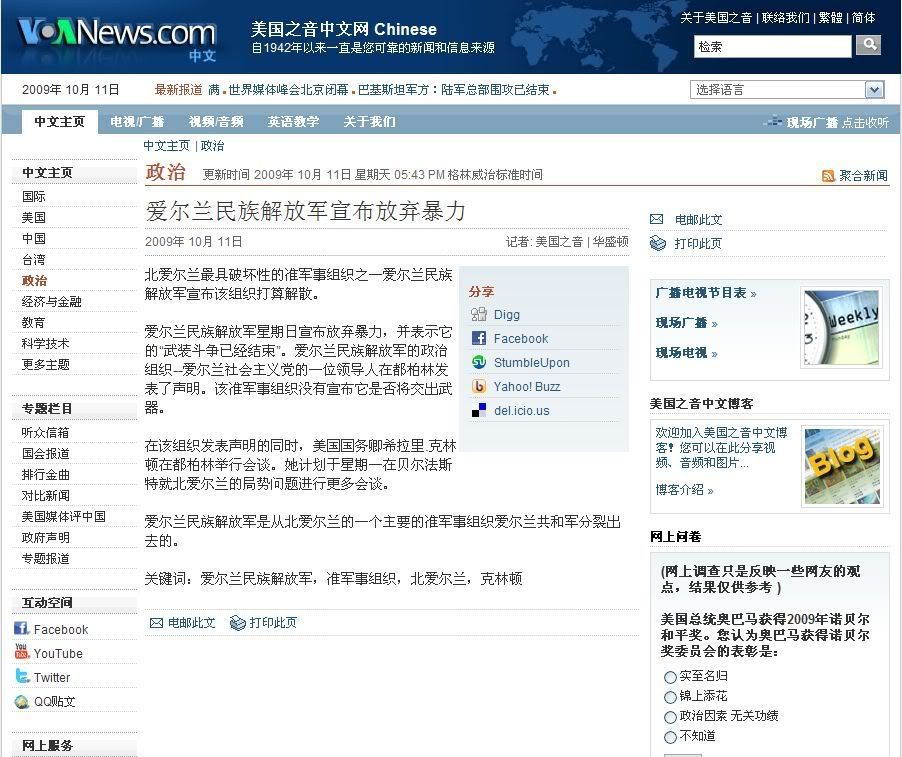Open Twitter from the 互动空间 sidebar
The height and width of the screenshot is (757, 902).
coord(51,677)
